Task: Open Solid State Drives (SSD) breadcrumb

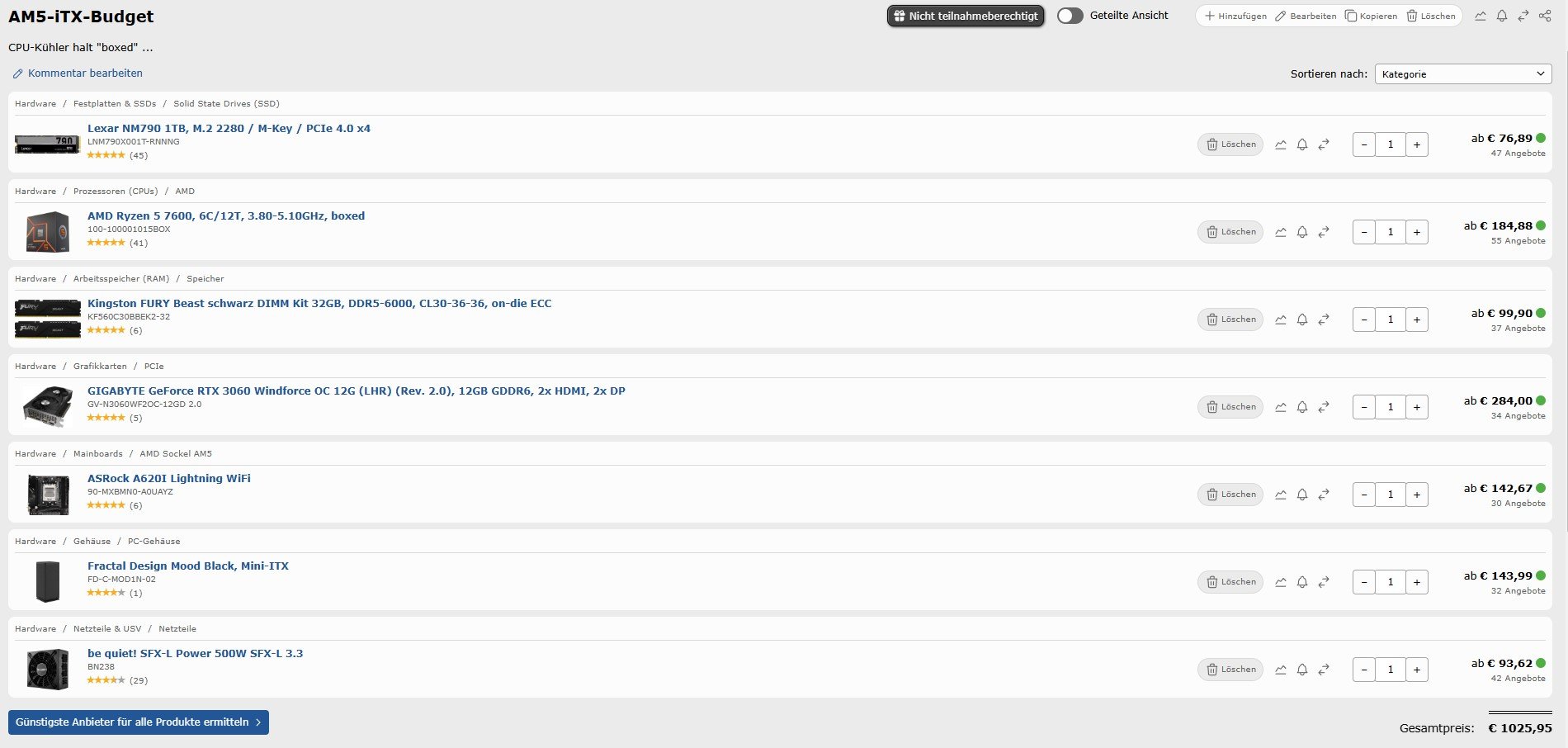Action: click(x=226, y=103)
